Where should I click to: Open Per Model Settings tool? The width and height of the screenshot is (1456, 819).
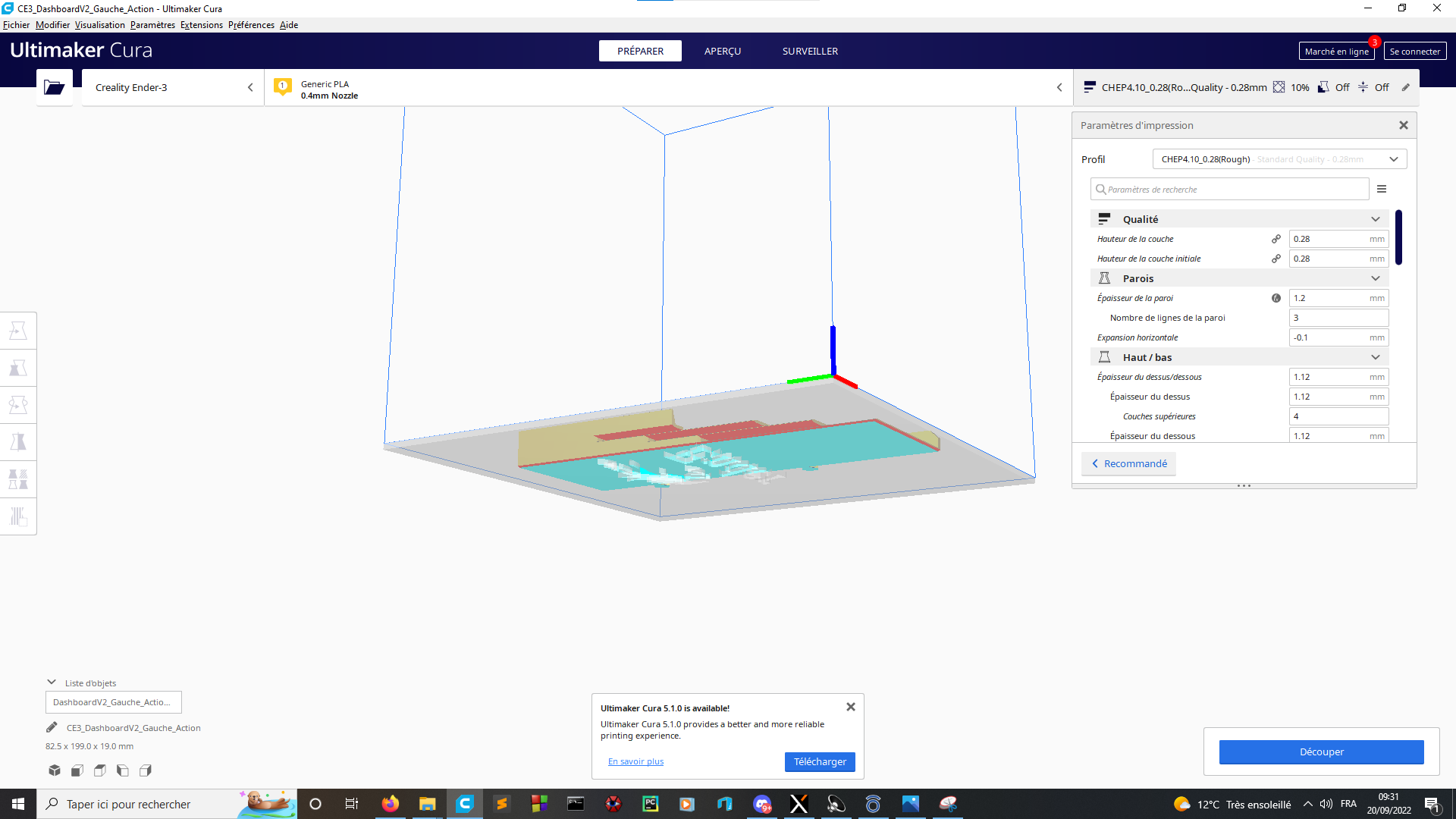[18, 479]
